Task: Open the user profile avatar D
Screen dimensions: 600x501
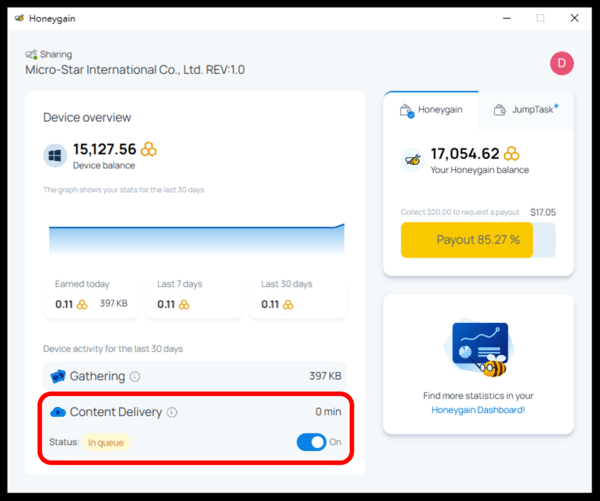Action: tap(561, 63)
